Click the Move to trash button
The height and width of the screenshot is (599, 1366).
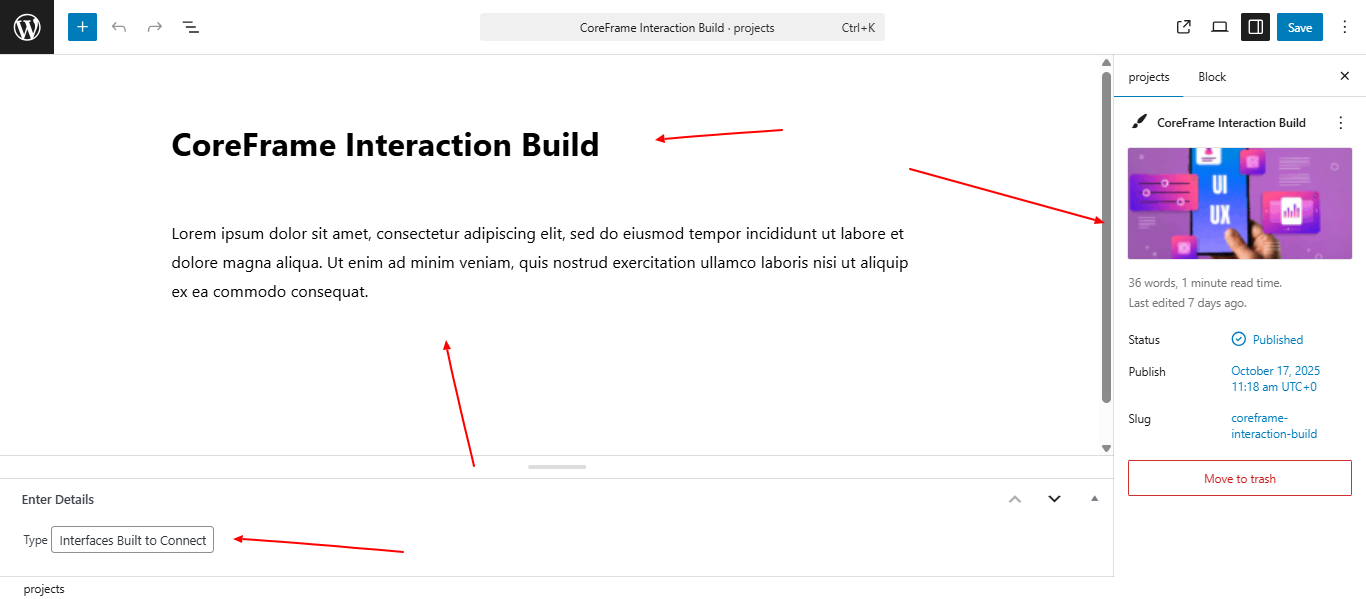pos(1239,479)
